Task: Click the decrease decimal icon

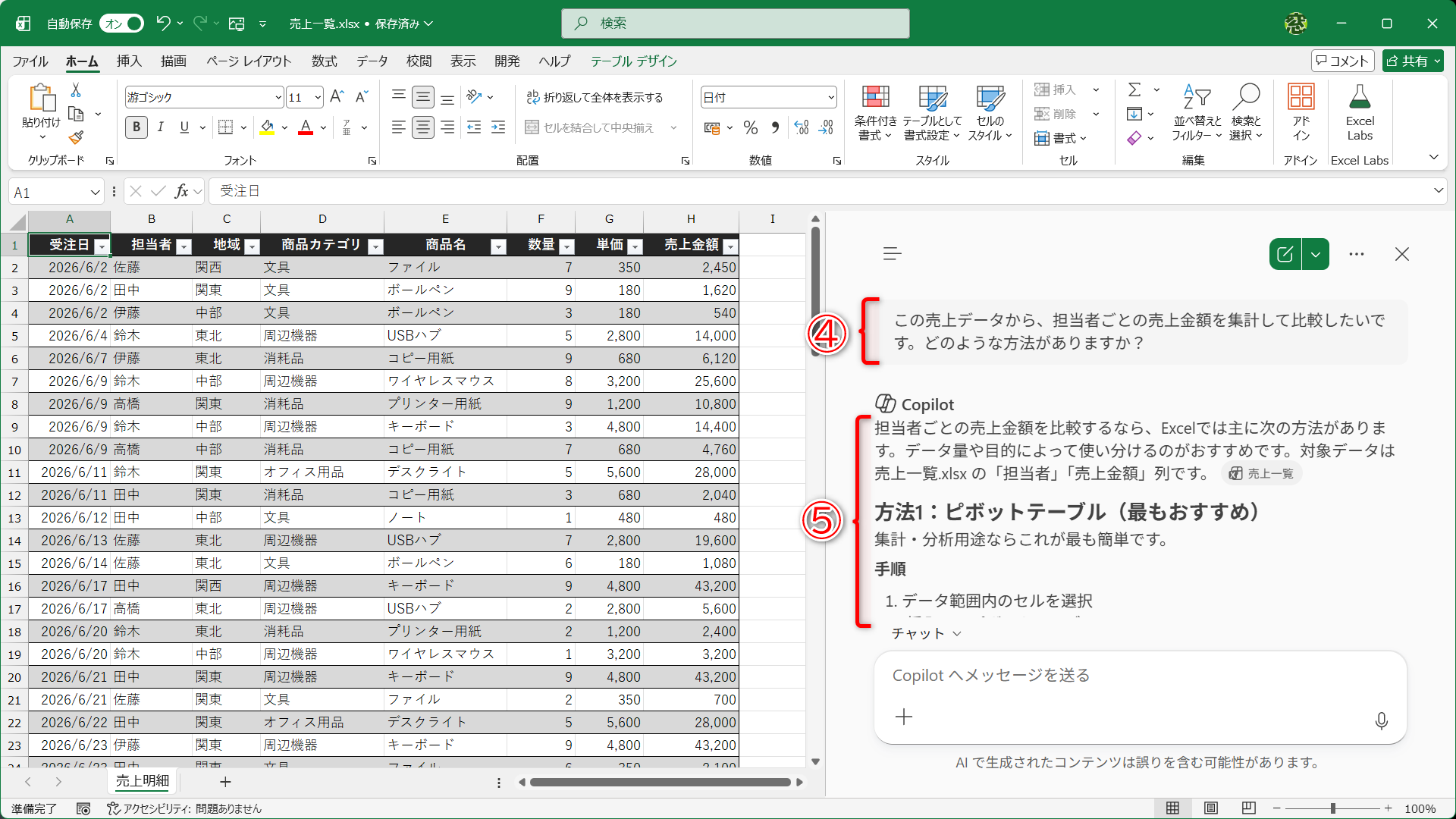Action: tap(826, 127)
